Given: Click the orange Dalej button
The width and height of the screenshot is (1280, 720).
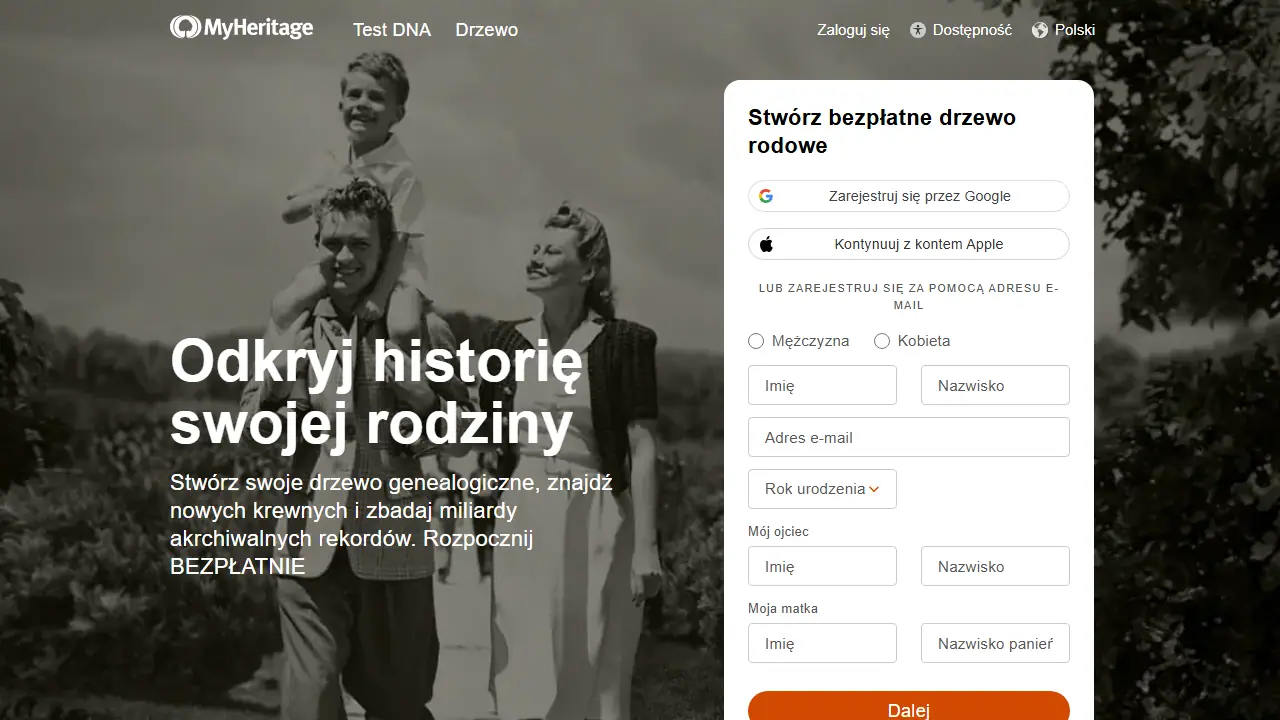Looking at the screenshot, I should 909,706.
